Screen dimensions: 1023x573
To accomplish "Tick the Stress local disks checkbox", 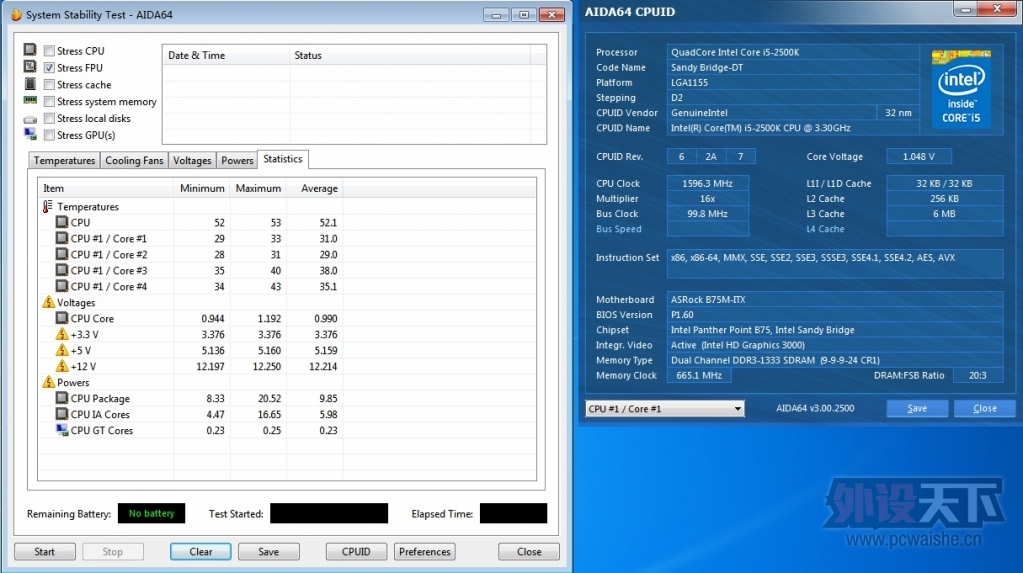I will click(49, 118).
